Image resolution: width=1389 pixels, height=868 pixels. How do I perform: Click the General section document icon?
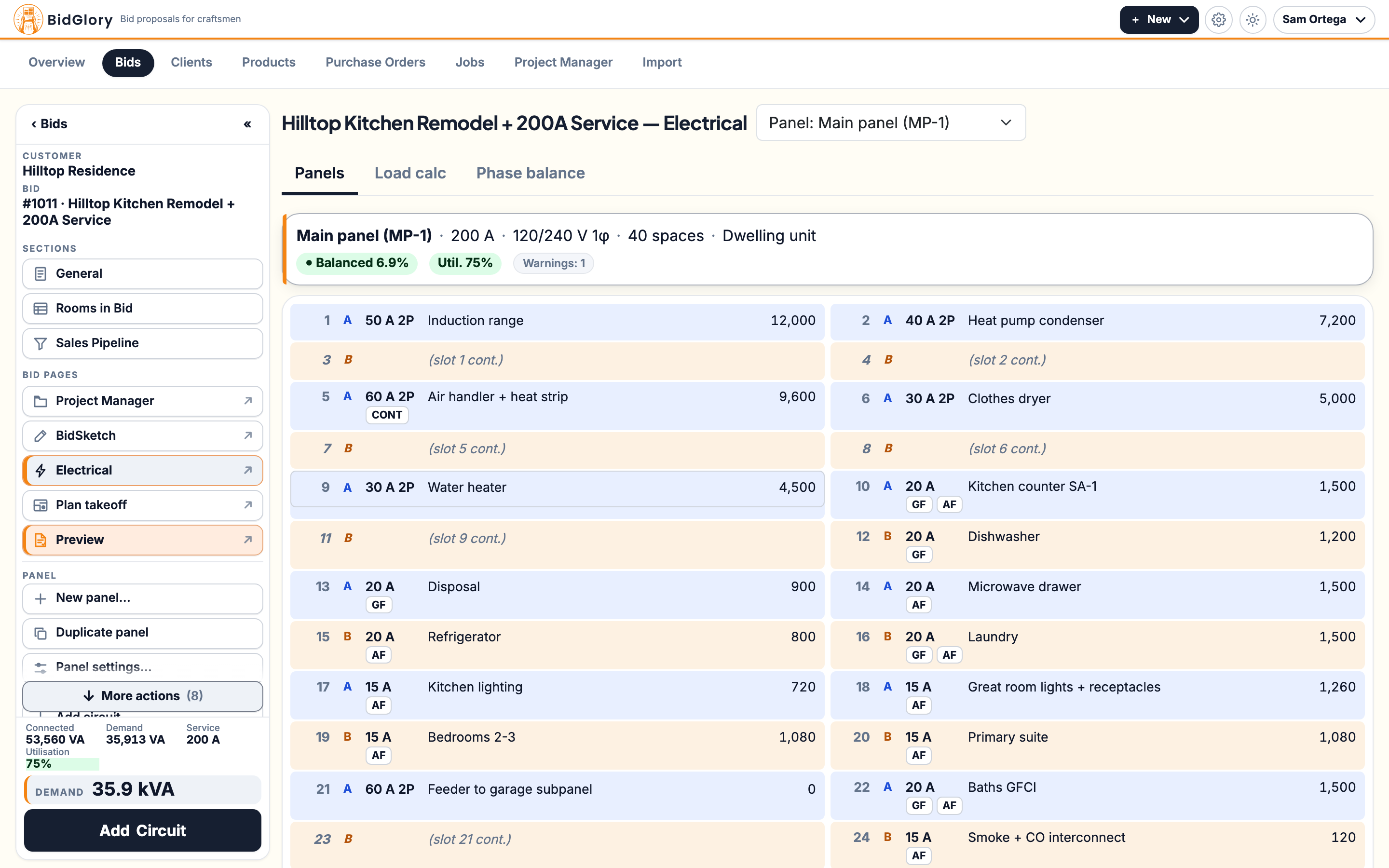coord(40,274)
